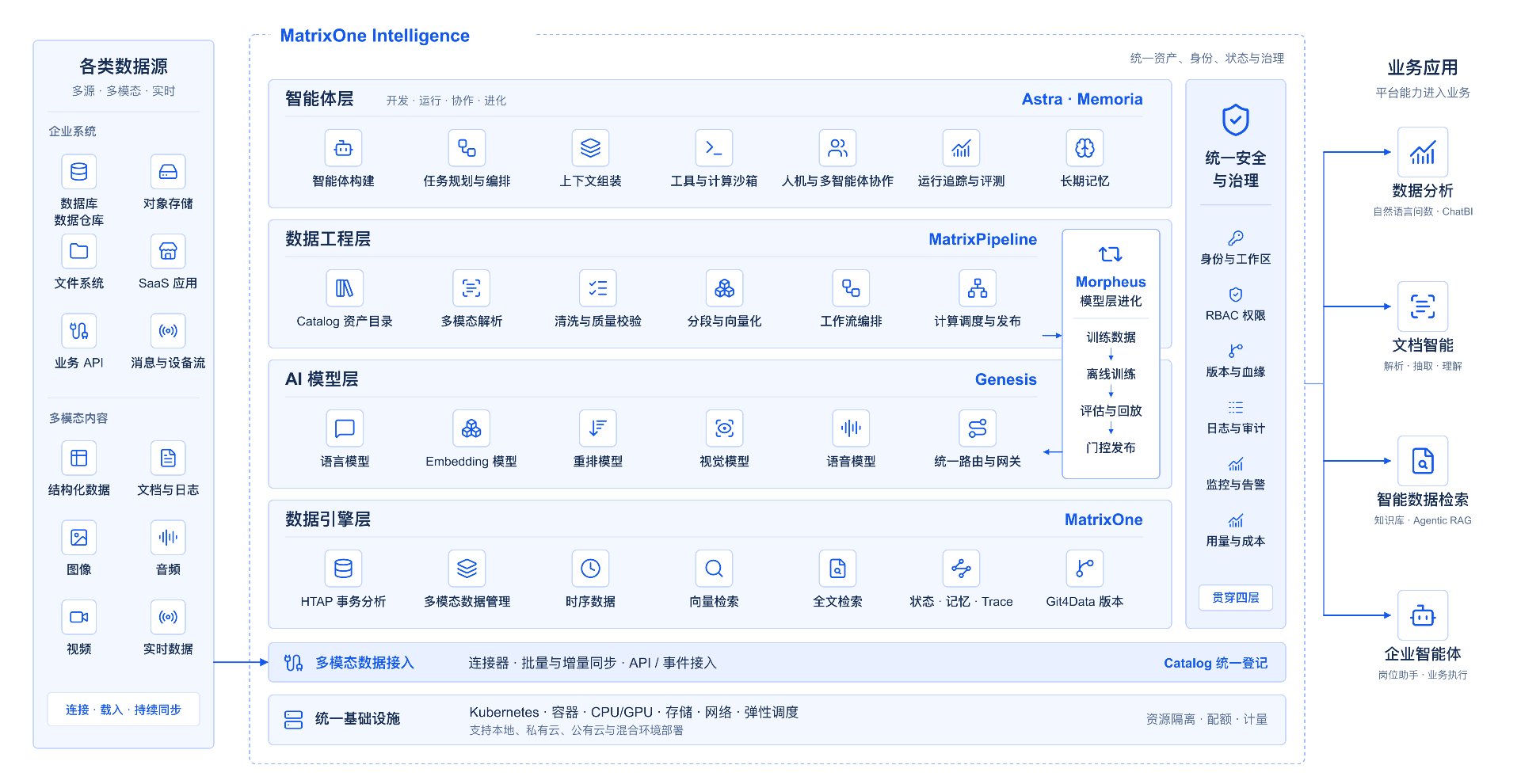The height and width of the screenshot is (784, 1521).
Task: Click the 企业智能体 robot icon
Action: coord(1423,615)
